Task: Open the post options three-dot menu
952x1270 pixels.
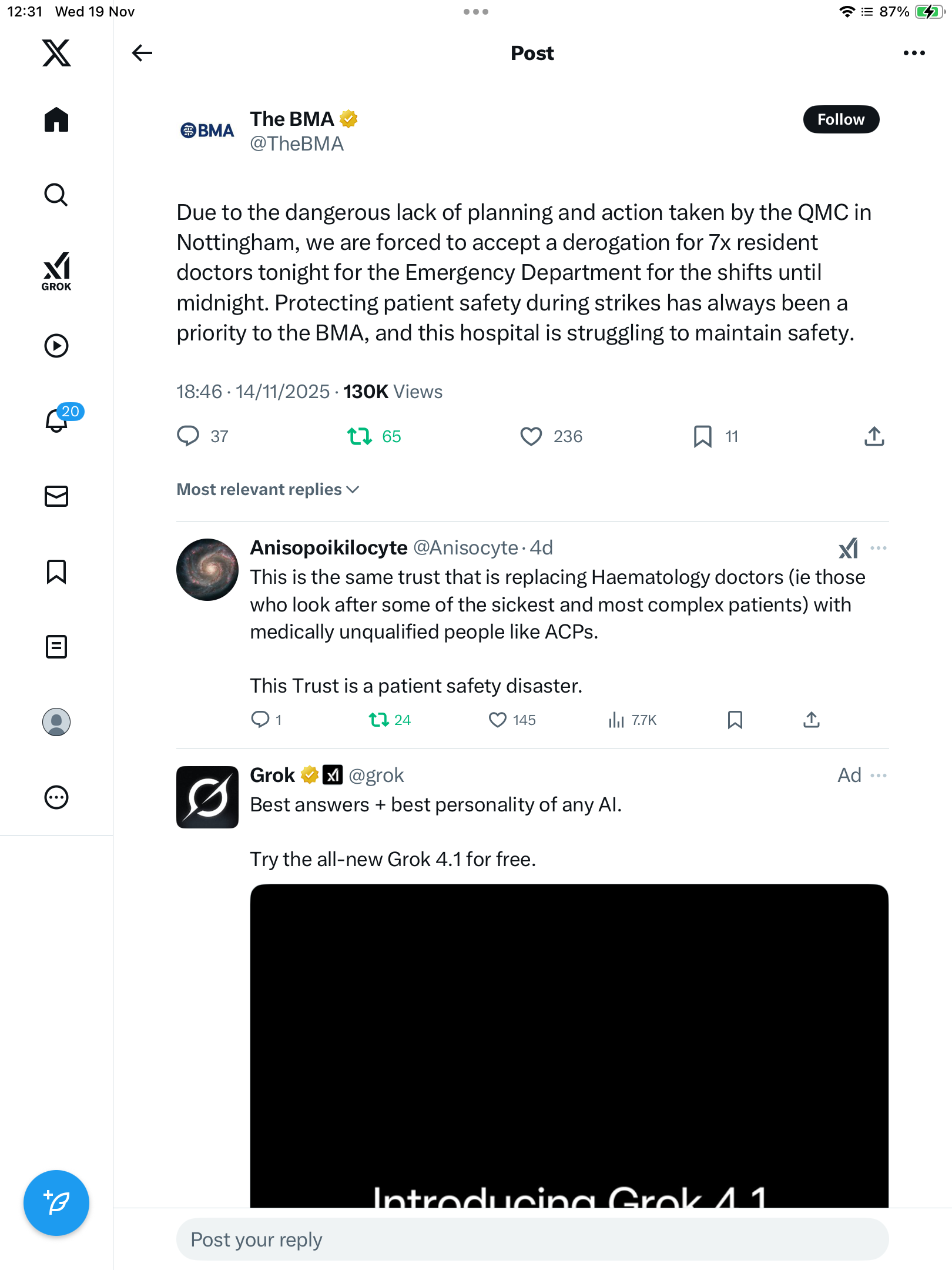Action: 914,53
